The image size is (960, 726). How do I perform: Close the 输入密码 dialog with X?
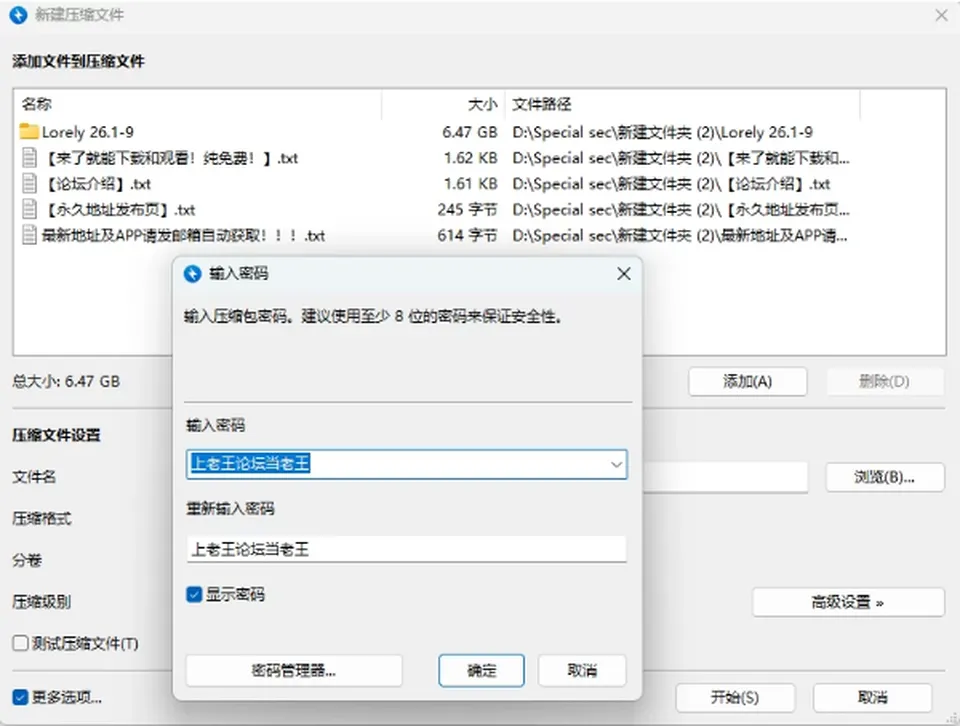point(623,274)
